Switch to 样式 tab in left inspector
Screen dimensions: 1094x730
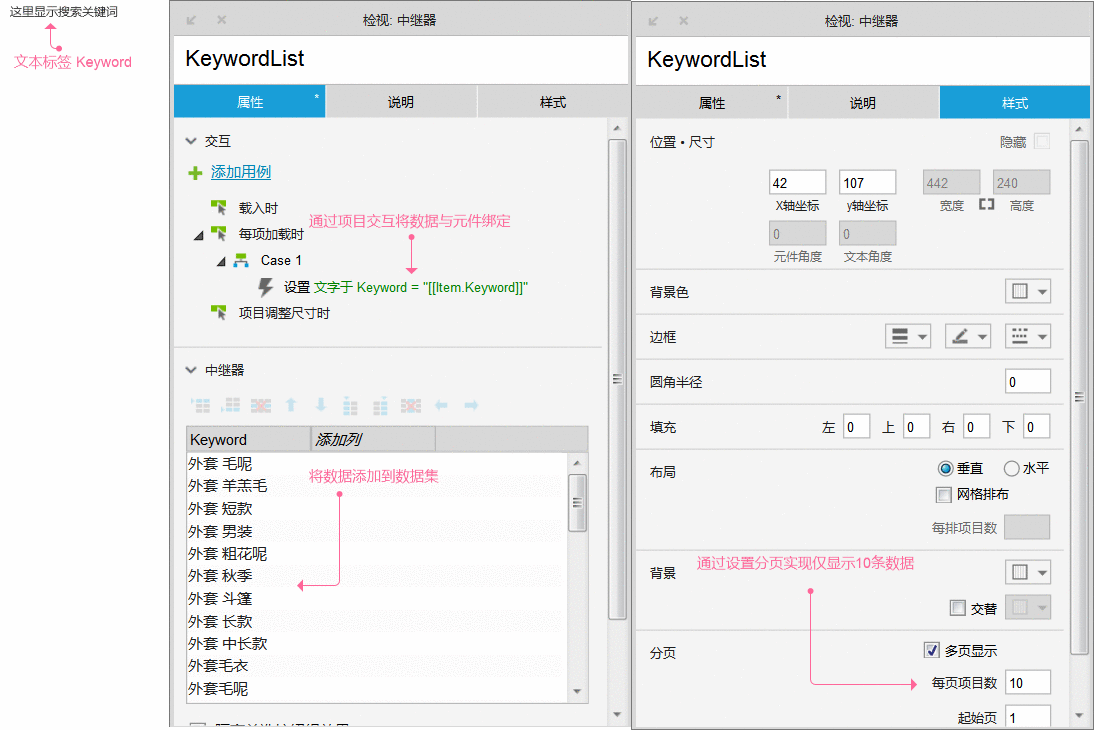pyautogui.click(x=553, y=102)
